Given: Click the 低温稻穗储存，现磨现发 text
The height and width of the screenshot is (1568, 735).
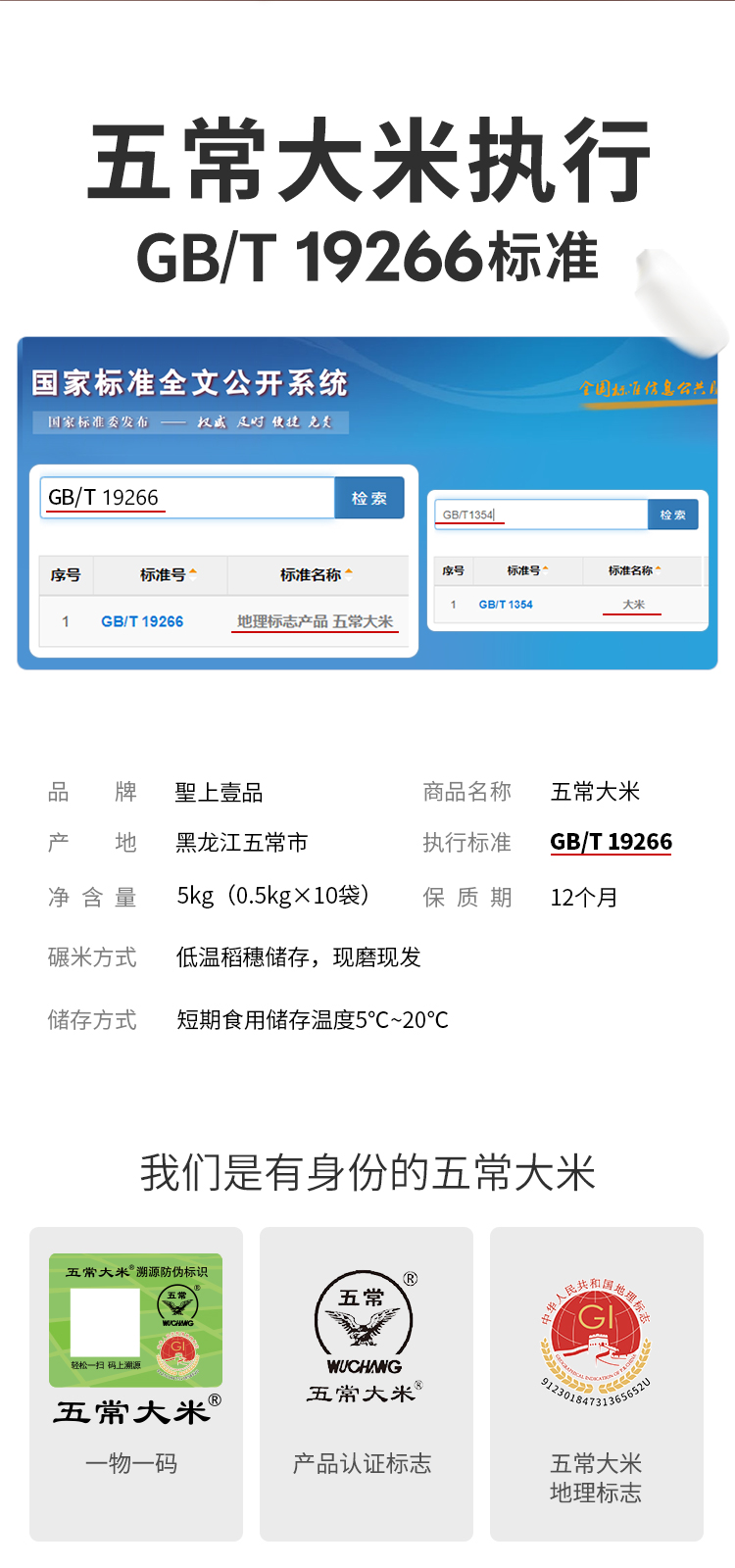Looking at the screenshot, I should click(x=299, y=957).
